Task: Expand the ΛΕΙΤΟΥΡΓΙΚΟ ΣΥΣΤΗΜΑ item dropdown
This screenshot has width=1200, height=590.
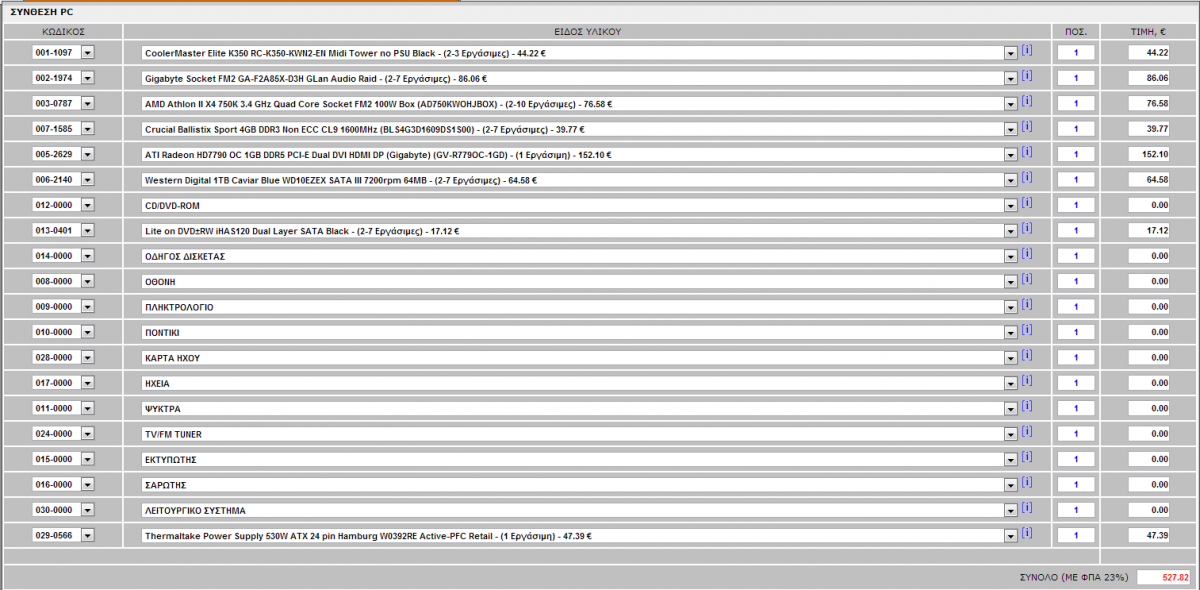Action: tap(1010, 510)
